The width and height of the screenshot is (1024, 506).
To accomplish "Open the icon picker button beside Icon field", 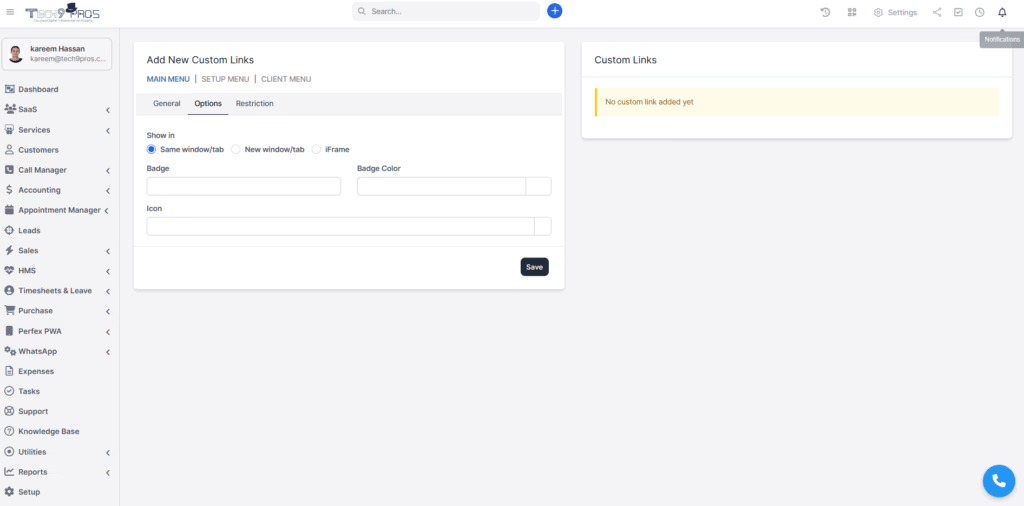I will pos(543,227).
